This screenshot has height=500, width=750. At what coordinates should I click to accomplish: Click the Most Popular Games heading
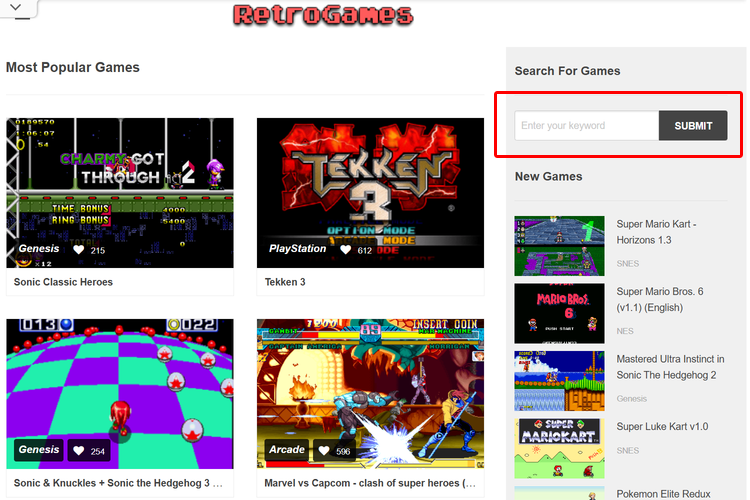tap(73, 67)
